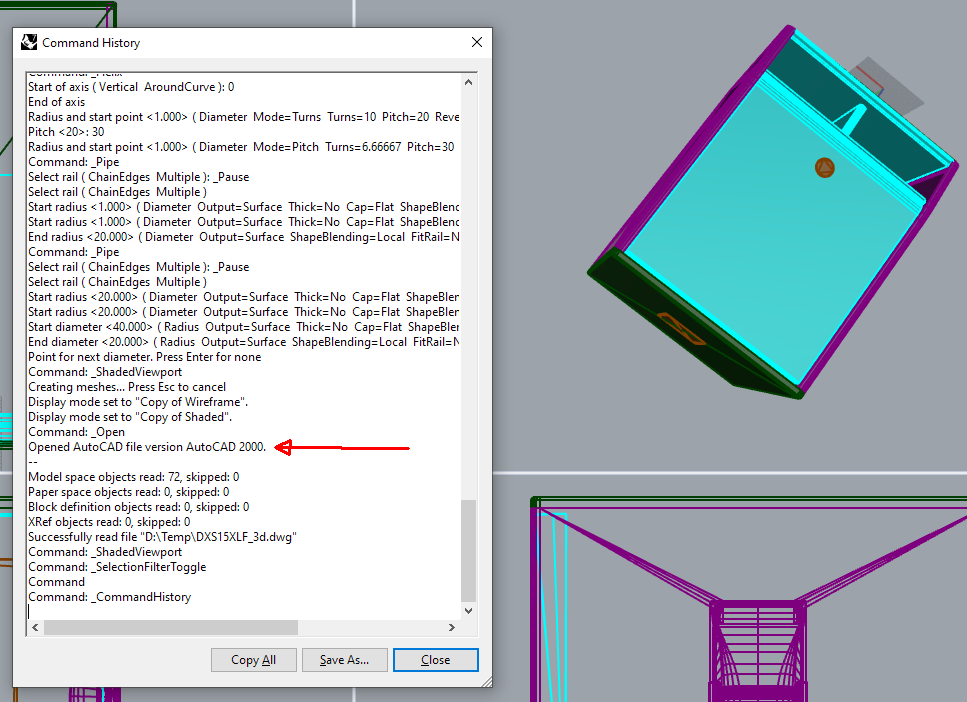Viewport: 967px width, 702px height.
Task: Click the line 'Start of axis ( Vertical AroundCurve ): 0'
Action: (x=131, y=87)
